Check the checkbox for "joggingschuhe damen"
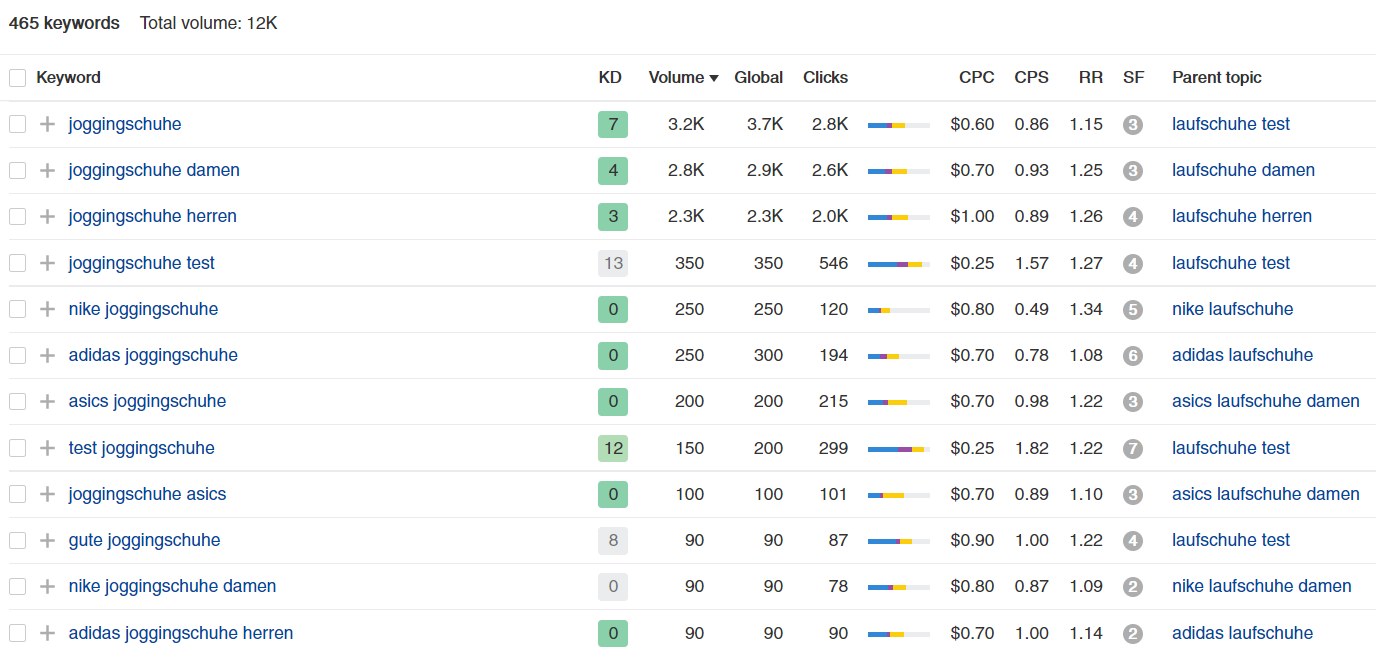The width and height of the screenshot is (1376, 647). (16, 170)
